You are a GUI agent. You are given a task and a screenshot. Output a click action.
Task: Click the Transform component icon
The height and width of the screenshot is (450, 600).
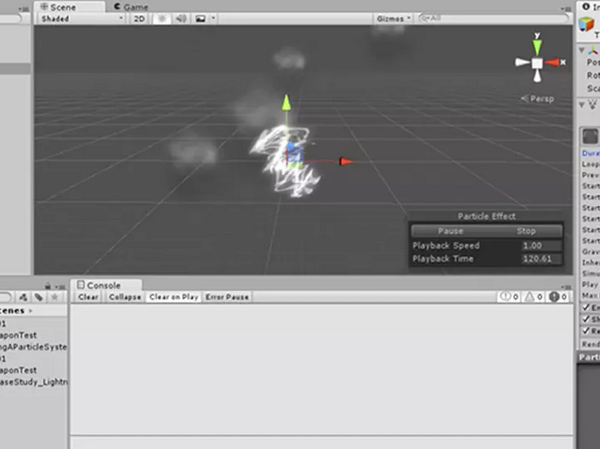(593, 50)
